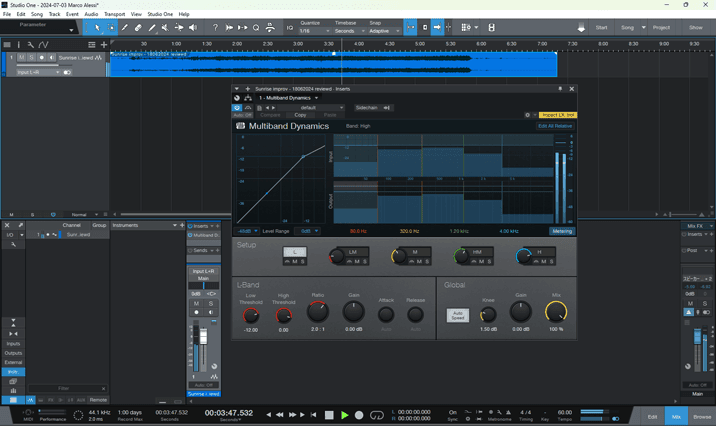
Task: Solo the LM band in Setup
Action: click(x=364, y=262)
